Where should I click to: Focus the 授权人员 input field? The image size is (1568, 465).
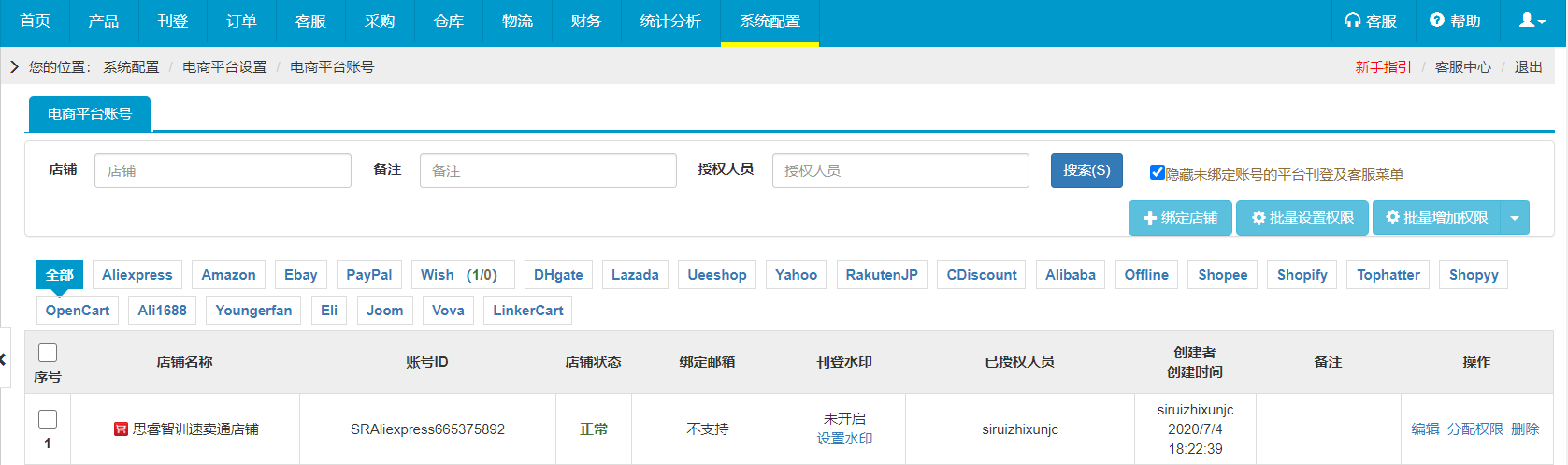coord(900,170)
